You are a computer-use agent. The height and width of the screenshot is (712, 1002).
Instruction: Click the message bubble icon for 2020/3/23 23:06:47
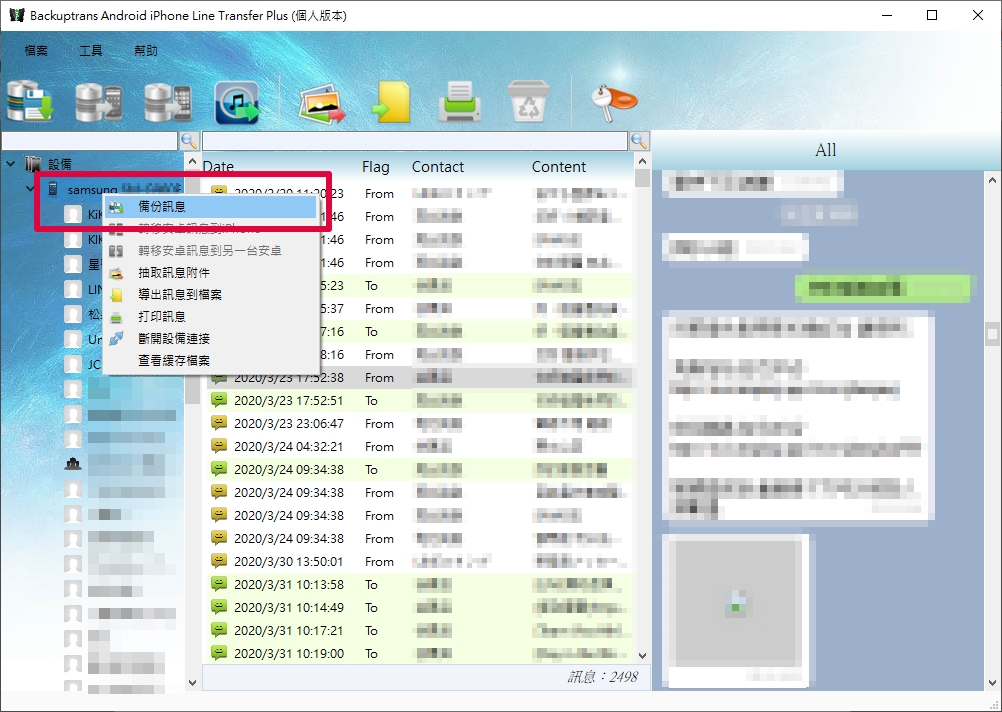tap(219, 423)
